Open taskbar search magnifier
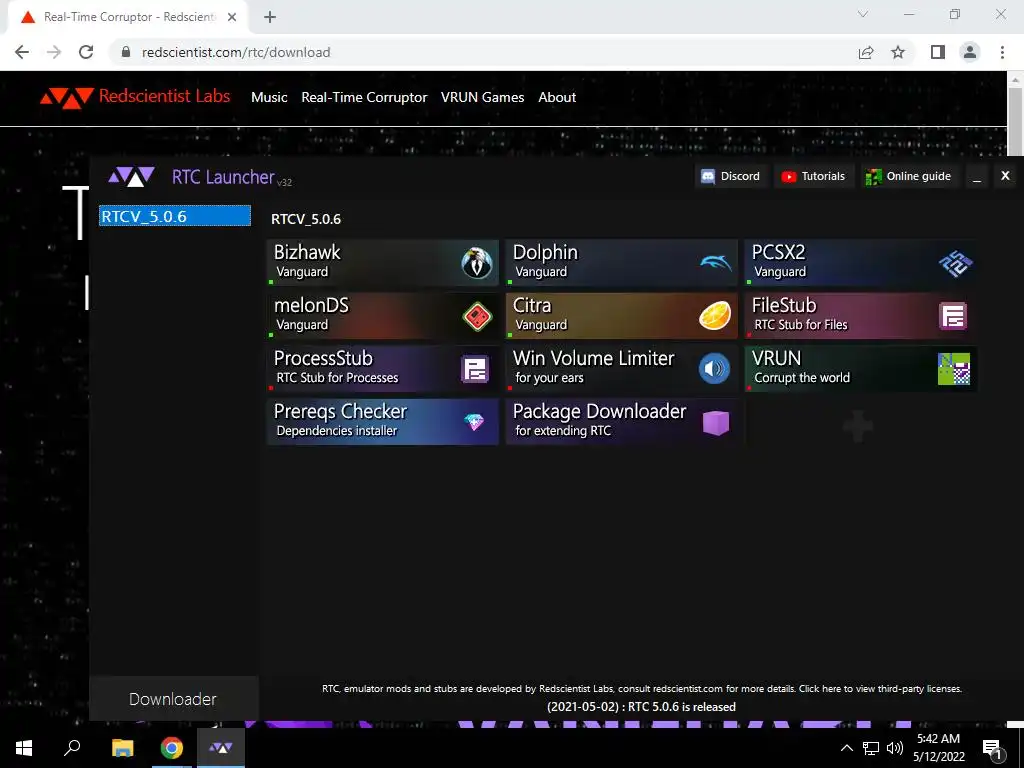The width and height of the screenshot is (1024, 768). pos(72,748)
